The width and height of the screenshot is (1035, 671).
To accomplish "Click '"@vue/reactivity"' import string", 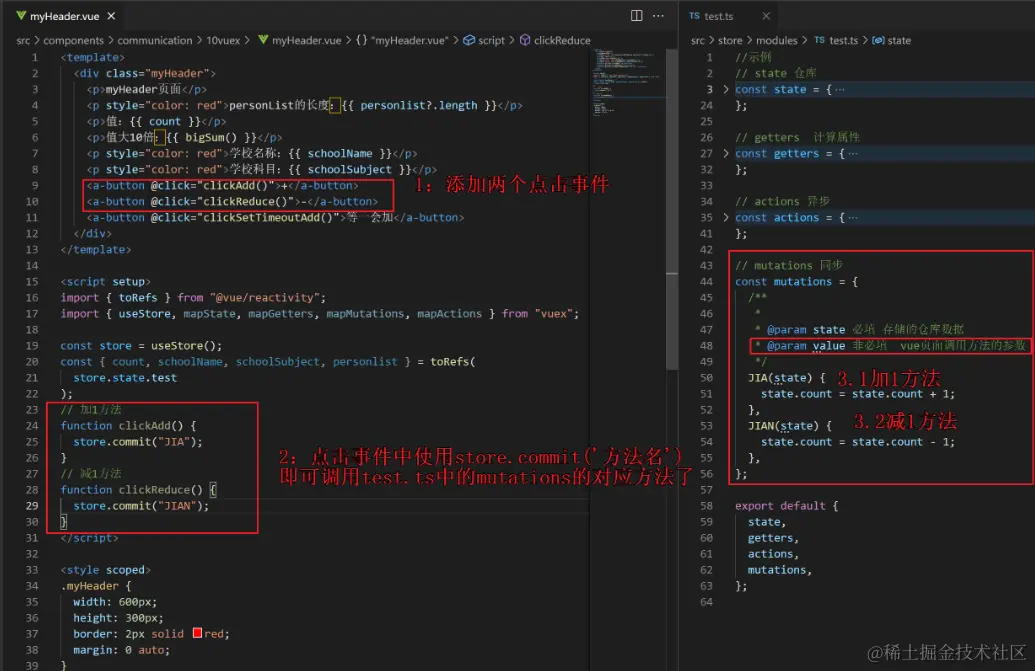I will click(x=264, y=298).
